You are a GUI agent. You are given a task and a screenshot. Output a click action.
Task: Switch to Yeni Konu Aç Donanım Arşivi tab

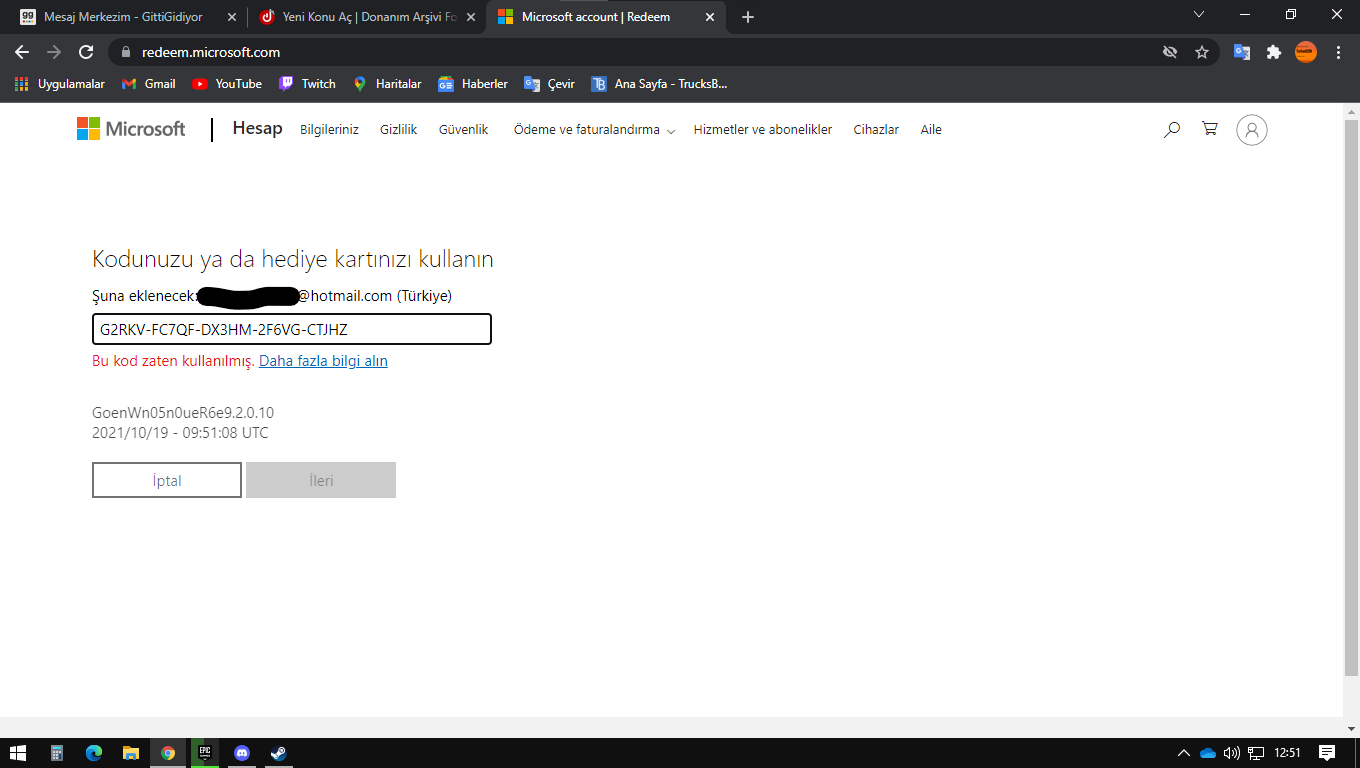coord(369,17)
